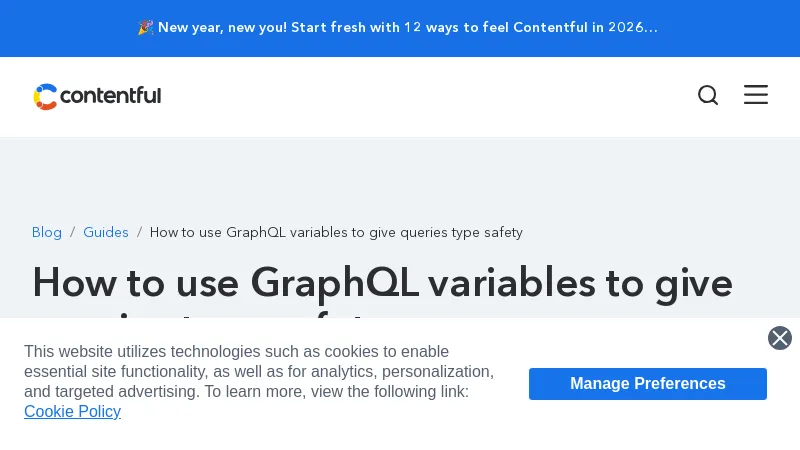Open the hamburger navigation menu
Screen dimensions: 800x450
[x=756, y=95]
